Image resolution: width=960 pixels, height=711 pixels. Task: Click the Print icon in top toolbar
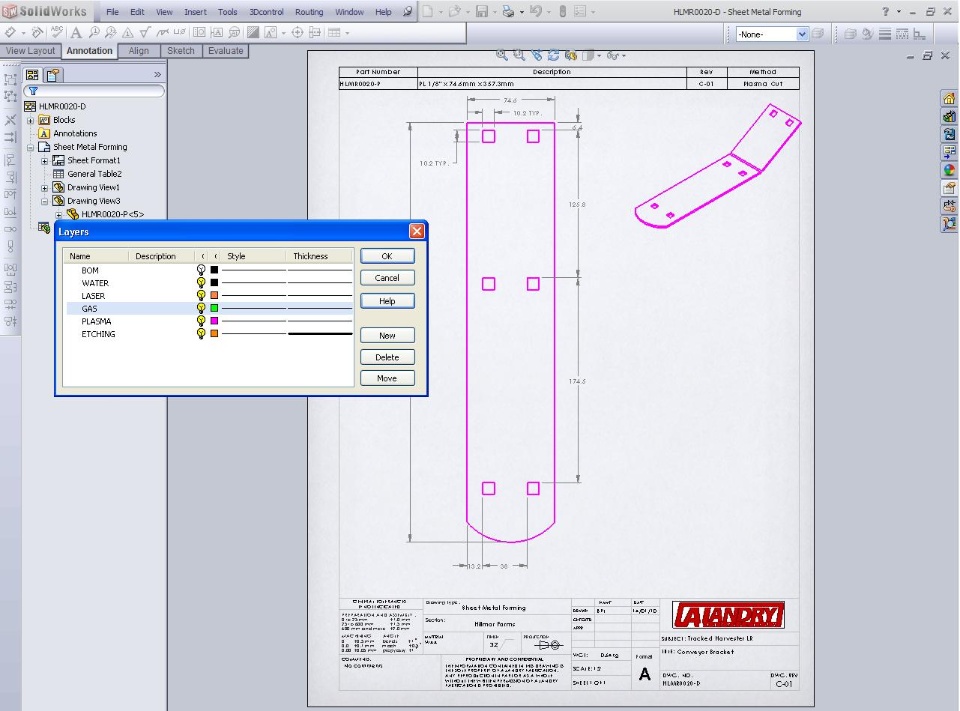(508, 11)
